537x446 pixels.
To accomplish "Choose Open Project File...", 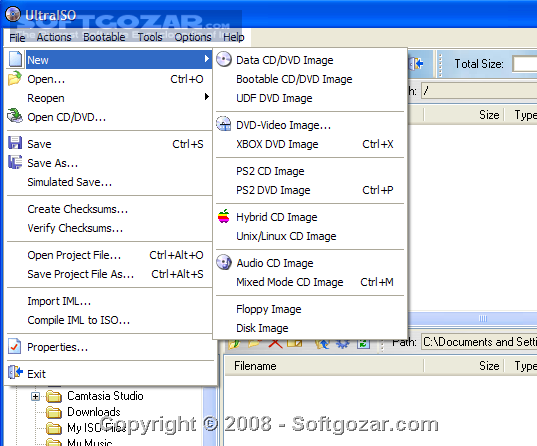I will coord(110,255).
